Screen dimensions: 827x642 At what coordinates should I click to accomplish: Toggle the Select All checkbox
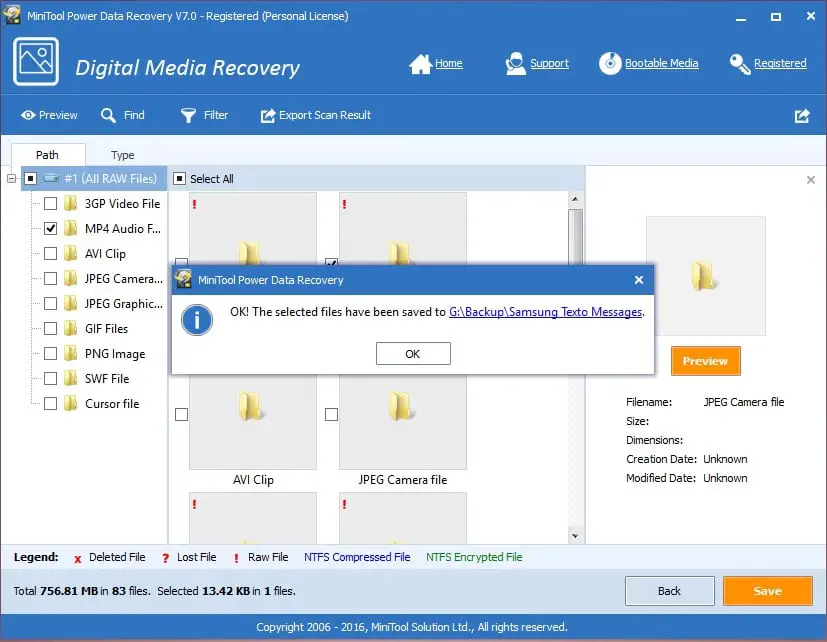coord(179,179)
